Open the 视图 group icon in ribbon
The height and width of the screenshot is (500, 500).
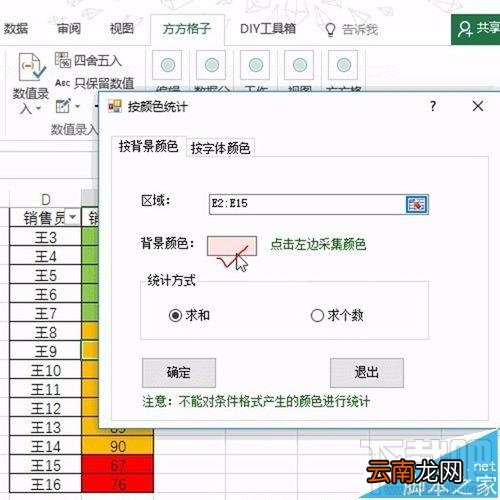(x=299, y=65)
